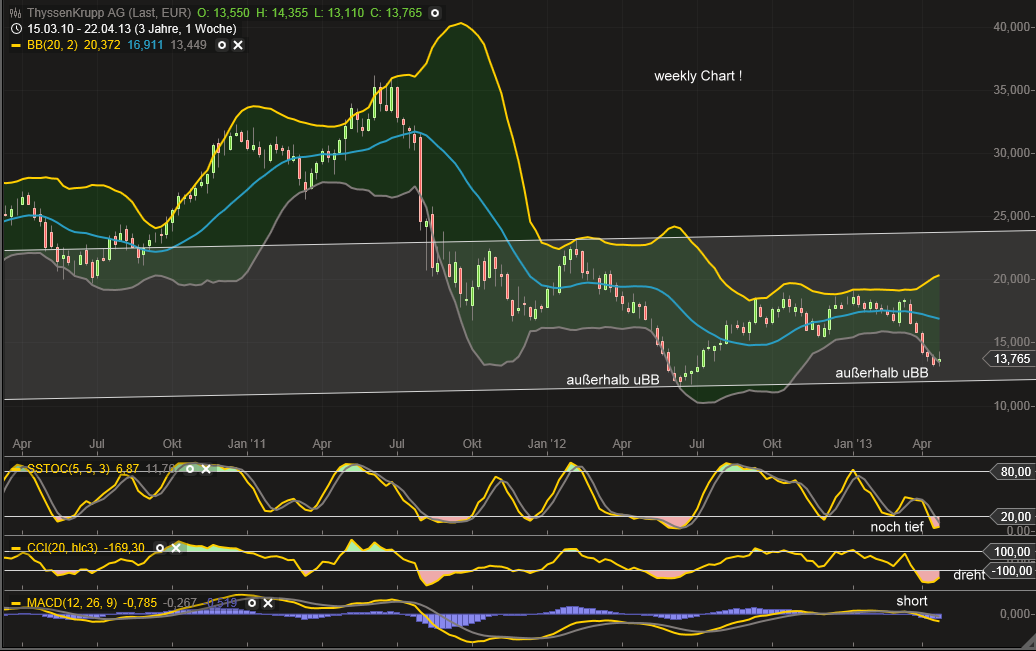Remove the MACD(12, 26, 9) indicator

click(268, 603)
